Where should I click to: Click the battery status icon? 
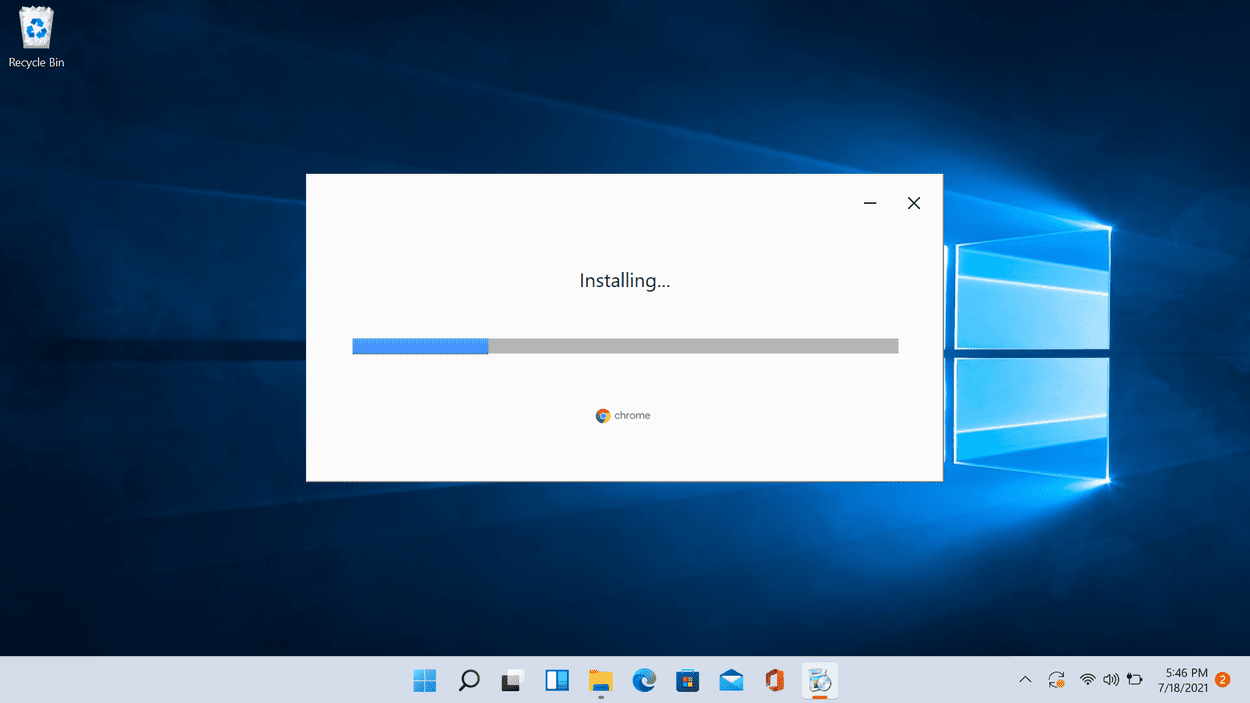(1134, 680)
